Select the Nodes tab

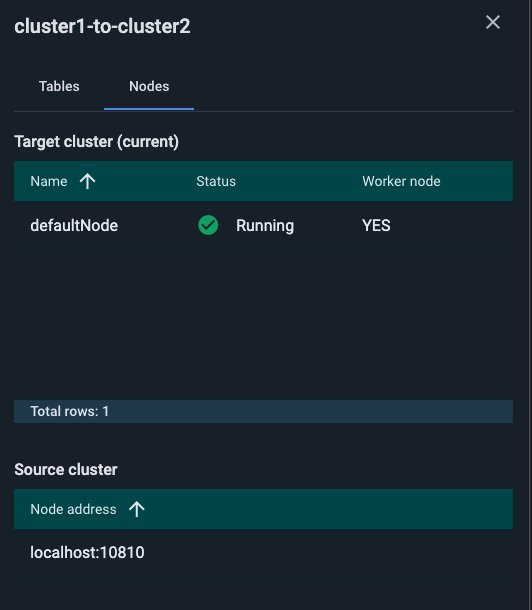[x=149, y=86]
